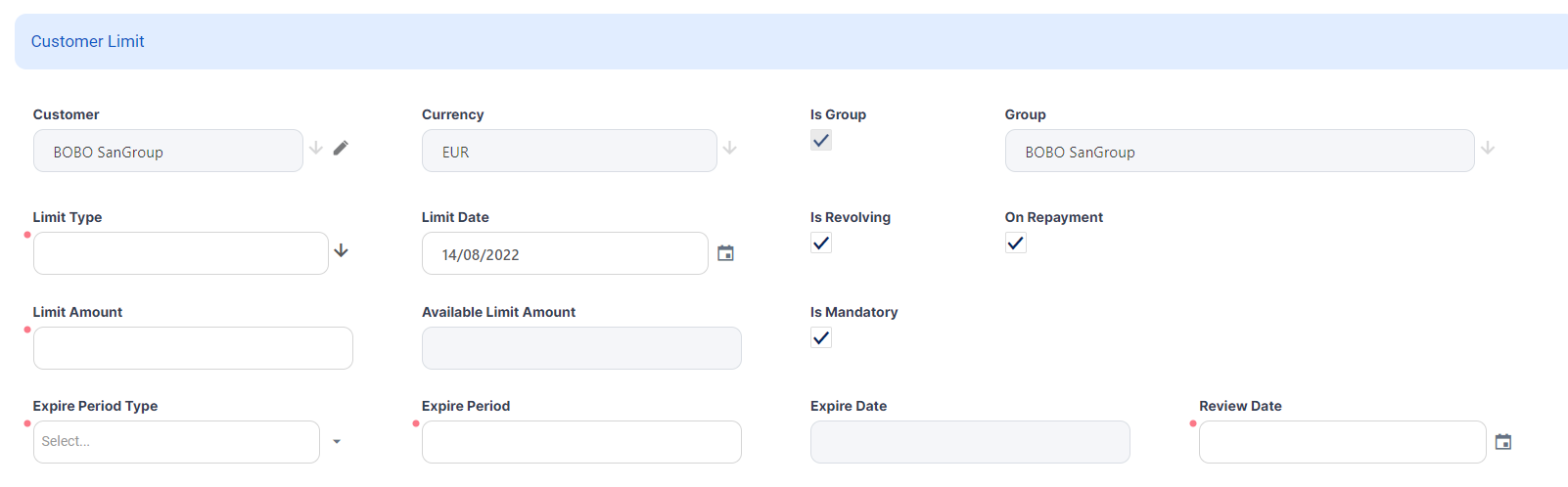Toggle the Is Group checkbox

click(x=821, y=141)
